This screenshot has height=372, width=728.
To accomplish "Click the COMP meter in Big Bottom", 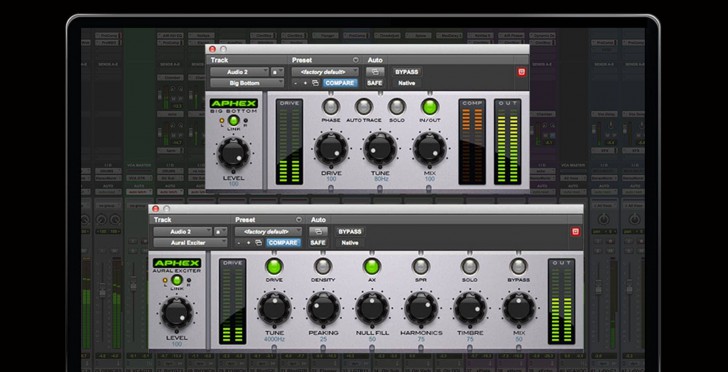I will 472,142.
